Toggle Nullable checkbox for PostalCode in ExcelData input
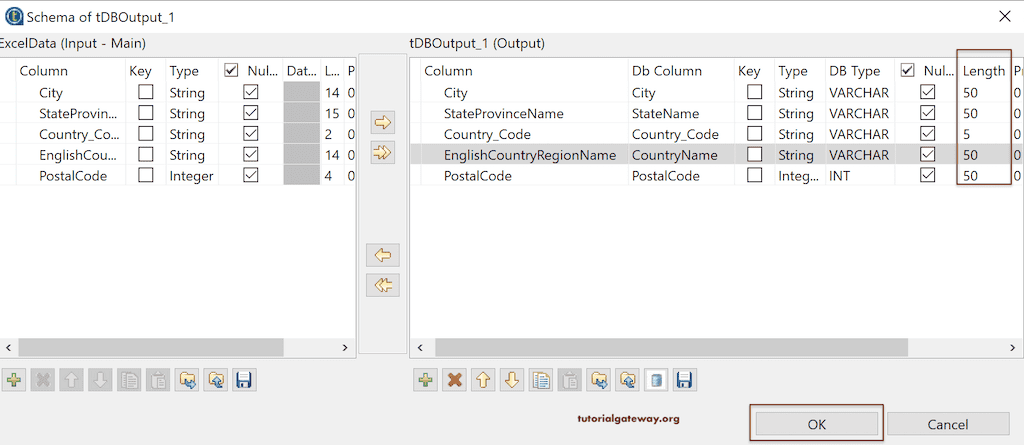The image size is (1024, 445). (251, 176)
